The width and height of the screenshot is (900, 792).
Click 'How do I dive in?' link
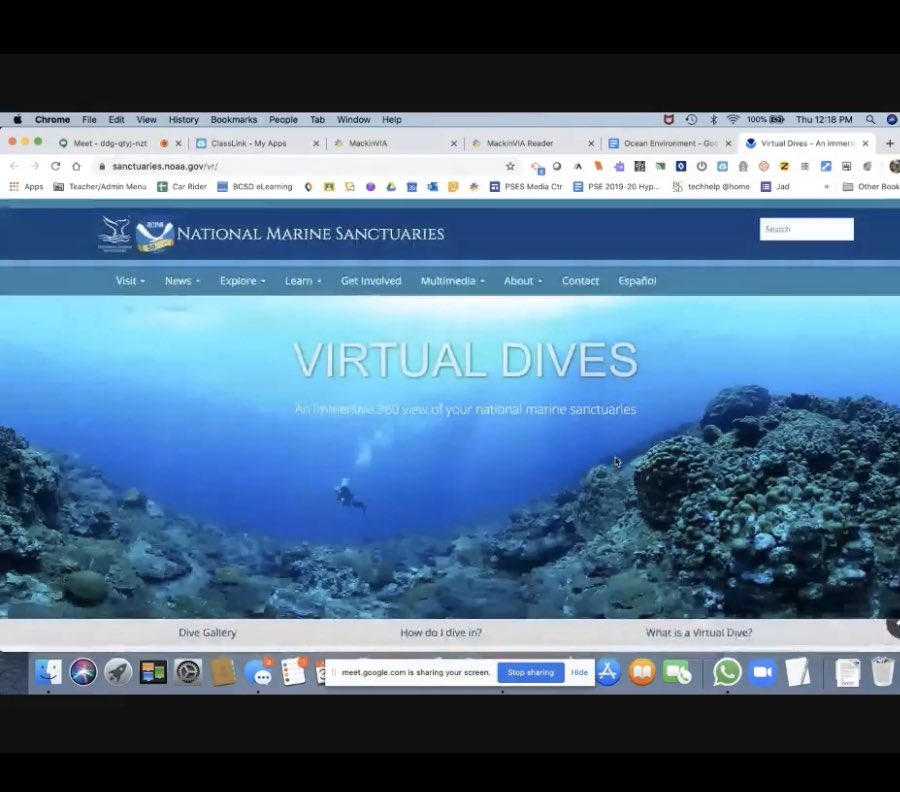pos(441,632)
